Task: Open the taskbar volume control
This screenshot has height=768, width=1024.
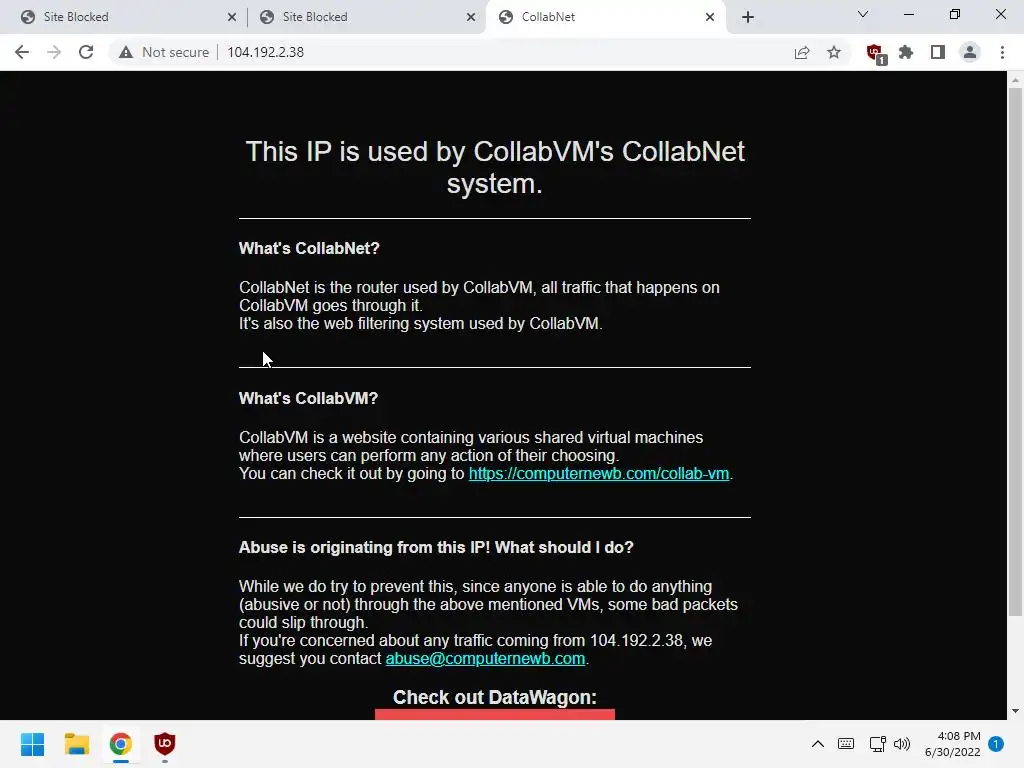Action: 902,744
